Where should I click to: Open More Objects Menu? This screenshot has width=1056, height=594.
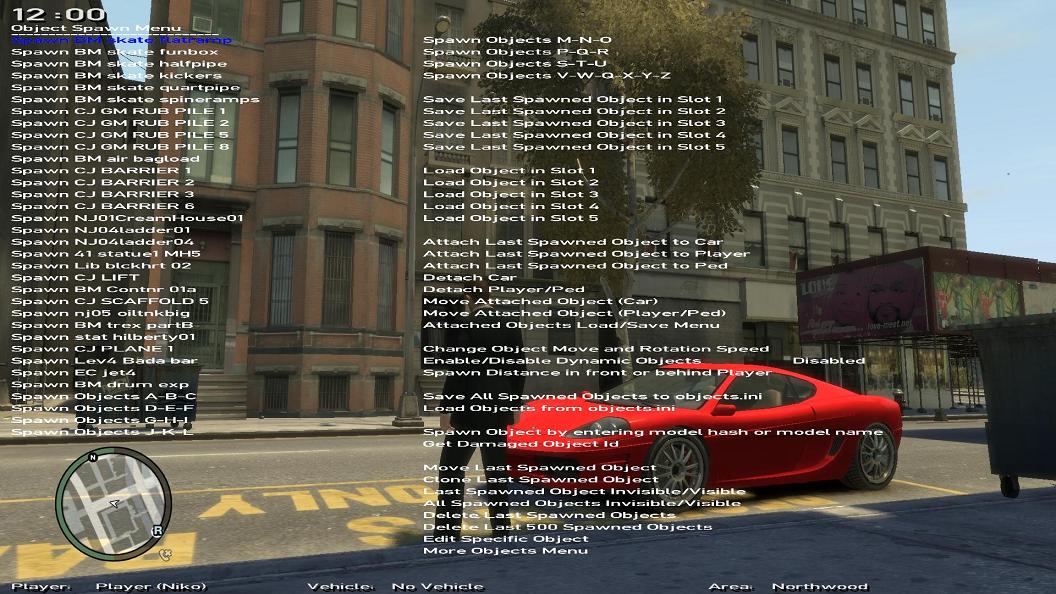[x=505, y=552]
